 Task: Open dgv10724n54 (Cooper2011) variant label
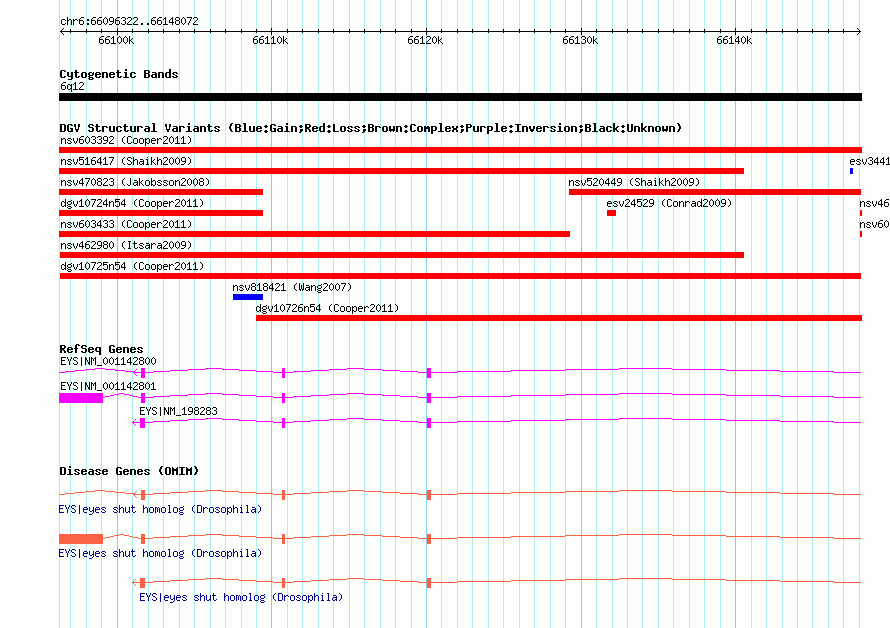(x=132, y=203)
